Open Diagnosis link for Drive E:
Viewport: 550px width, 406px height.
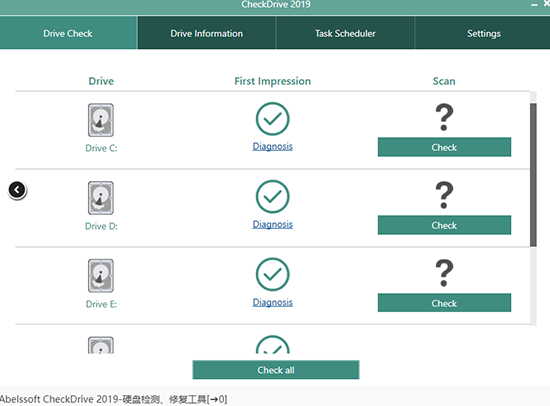pyautogui.click(x=273, y=302)
